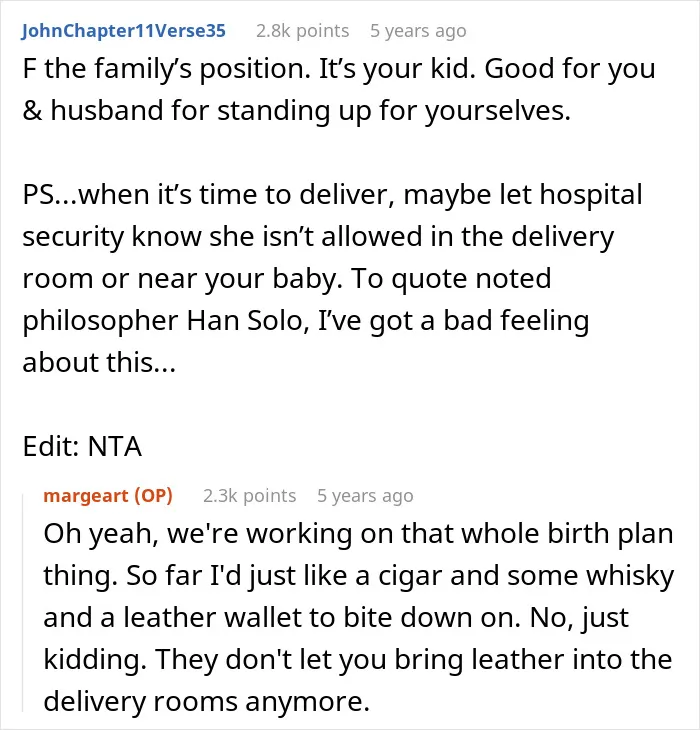Click the line "security know she isn't allowed"
Viewport: 700px width, 730px height.
(318, 237)
